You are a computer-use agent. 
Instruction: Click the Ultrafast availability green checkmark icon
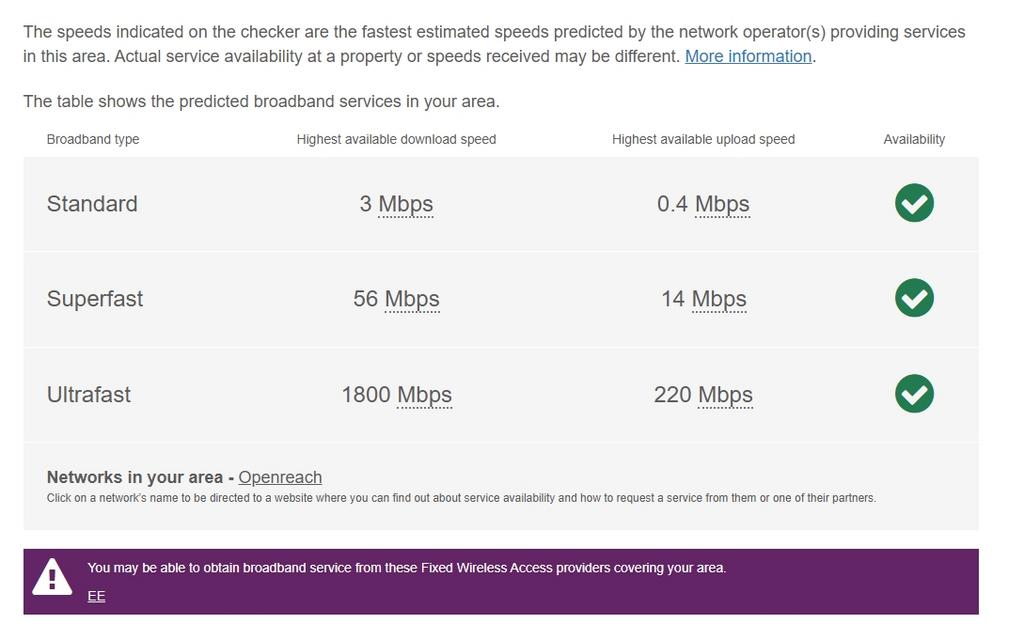pyautogui.click(x=914, y=394)
